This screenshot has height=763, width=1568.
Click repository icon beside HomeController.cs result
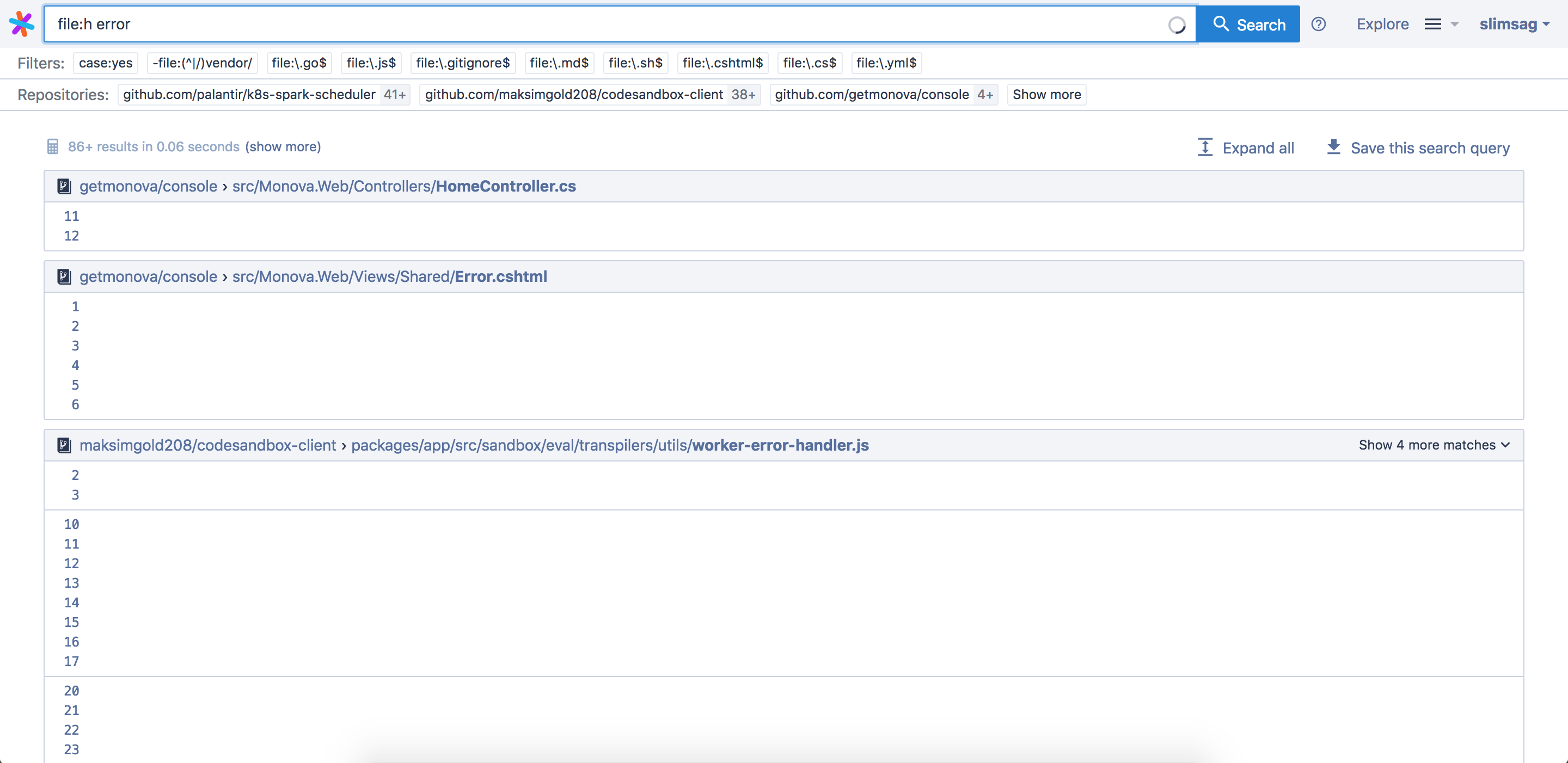[x=64, y=186]
